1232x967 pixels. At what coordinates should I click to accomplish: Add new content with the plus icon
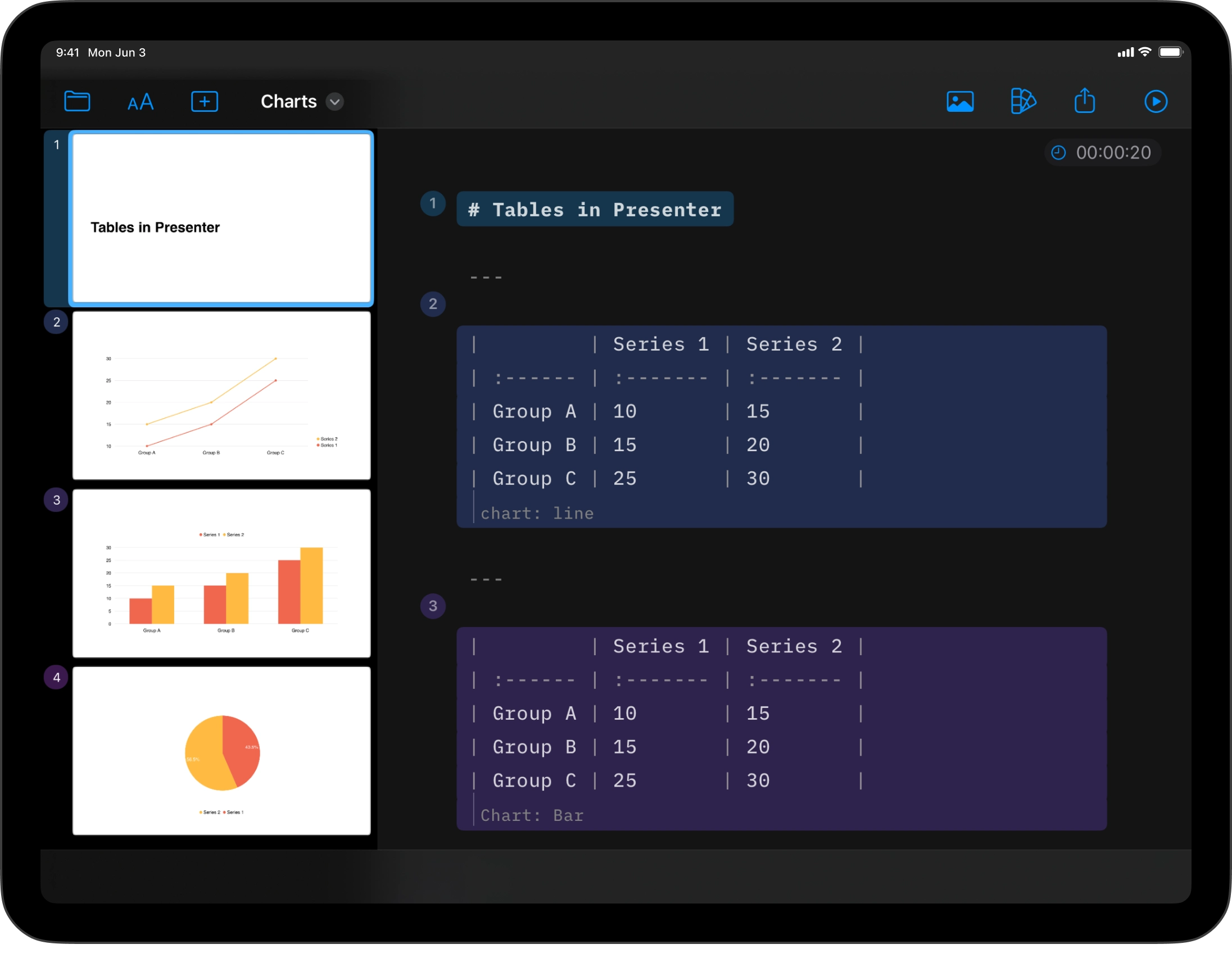(205, 101)
